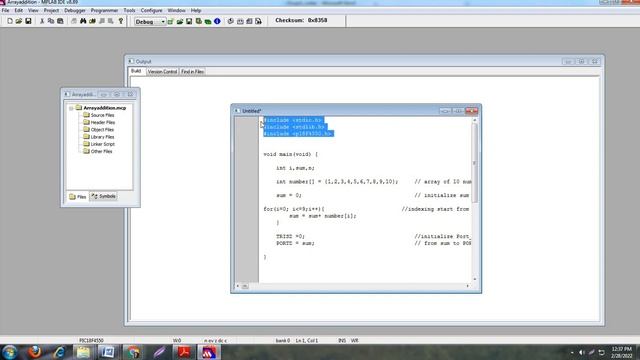
Task: Click the editor scroll down arrow
Action: 474,279
